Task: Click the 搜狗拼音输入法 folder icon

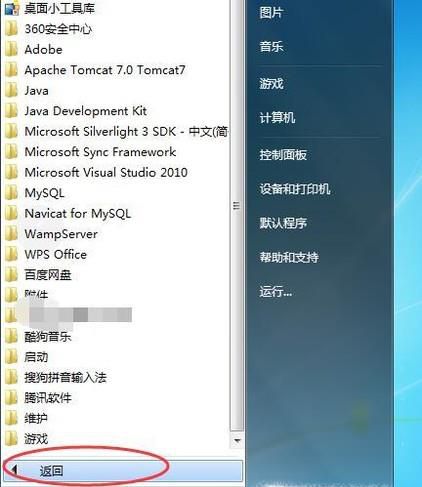Action: click(x=11, y=378)
